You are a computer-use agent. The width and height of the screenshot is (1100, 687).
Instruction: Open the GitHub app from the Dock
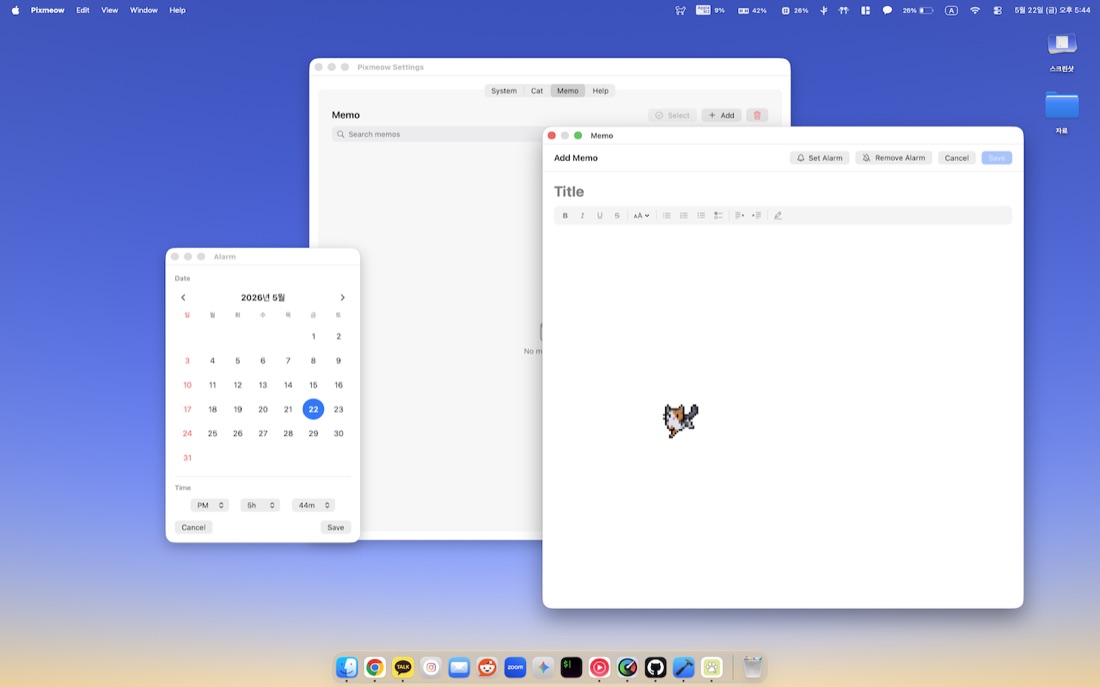(x=655, y=667)
